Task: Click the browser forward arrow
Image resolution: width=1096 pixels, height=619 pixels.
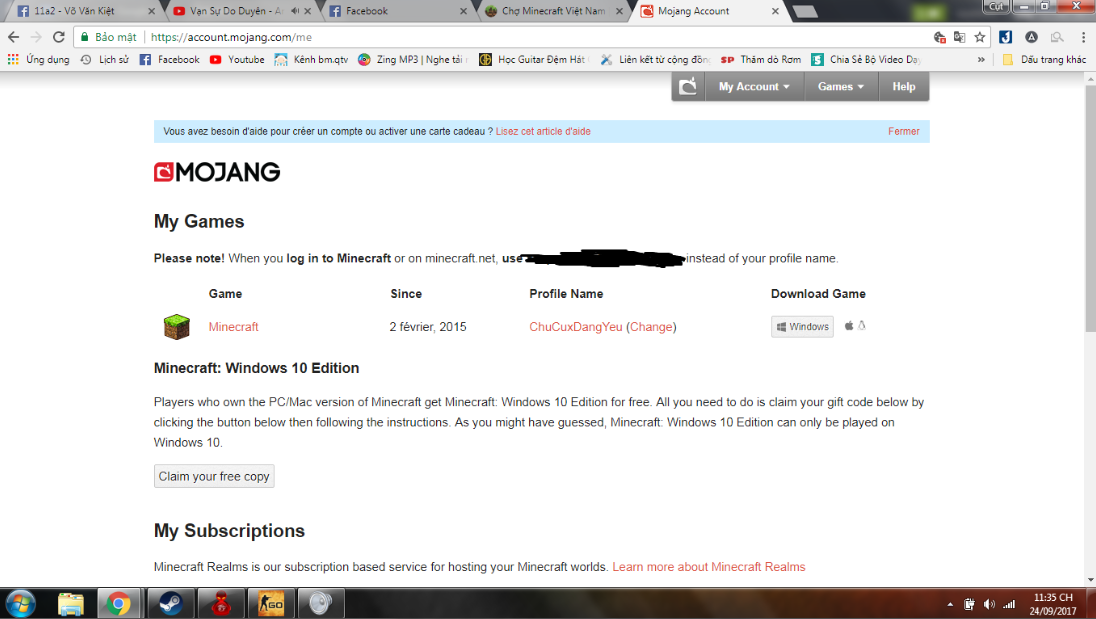Action: [36, 37]
